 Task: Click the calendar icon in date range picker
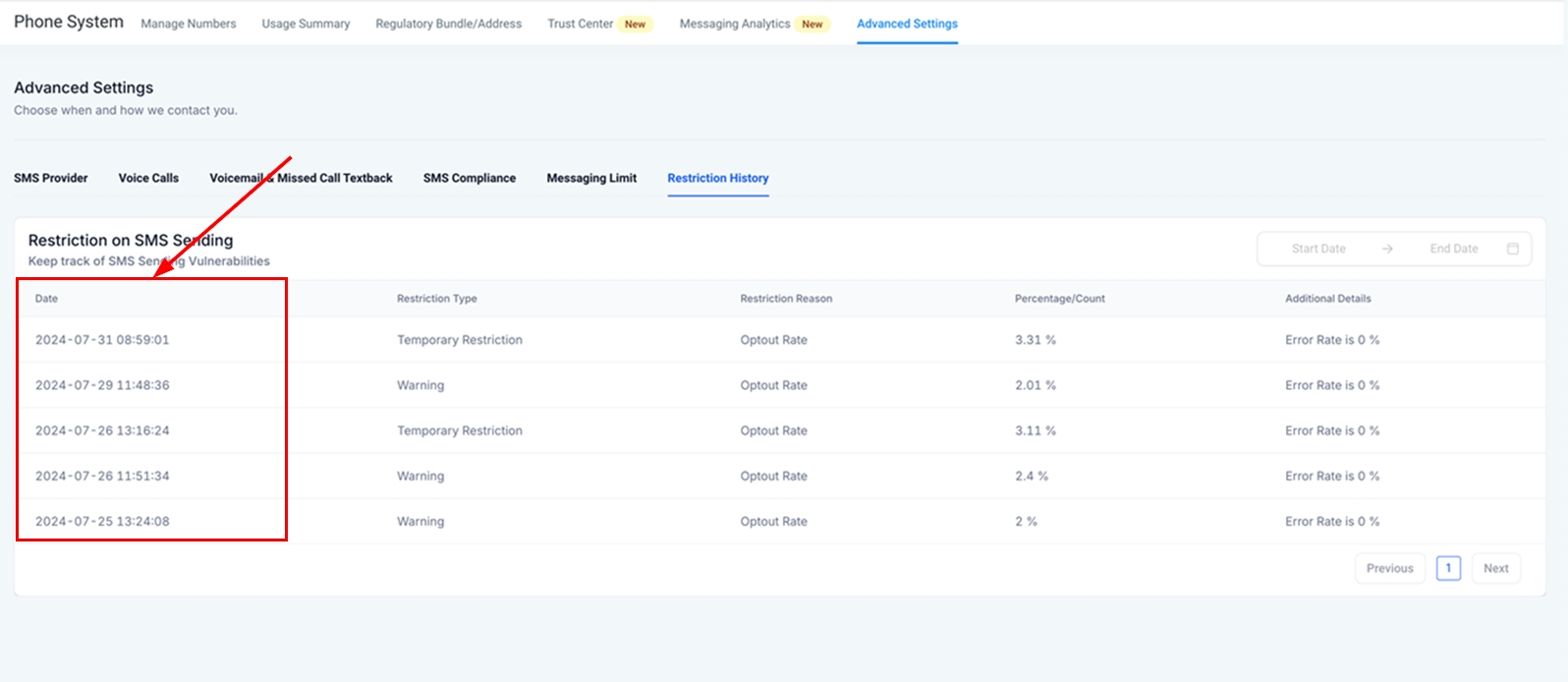tap(1512, 249)
